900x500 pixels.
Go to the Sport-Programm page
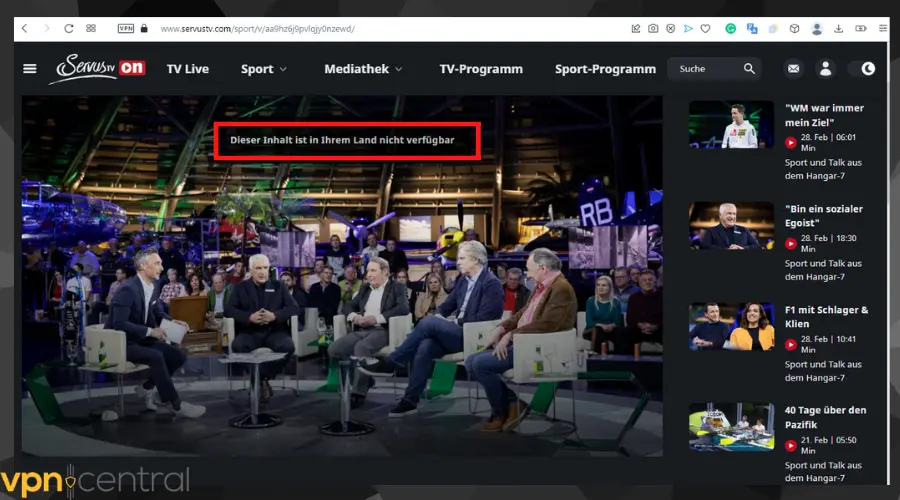tap(605, 69)
